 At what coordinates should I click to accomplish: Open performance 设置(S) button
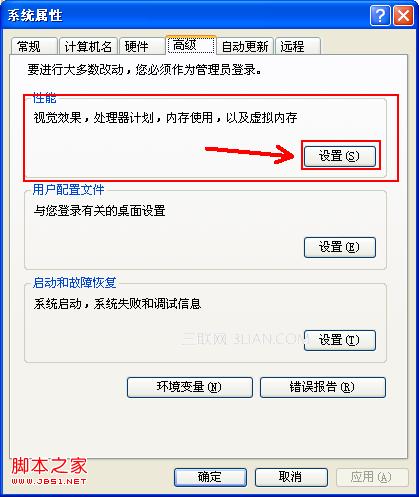tap(340, 156)
